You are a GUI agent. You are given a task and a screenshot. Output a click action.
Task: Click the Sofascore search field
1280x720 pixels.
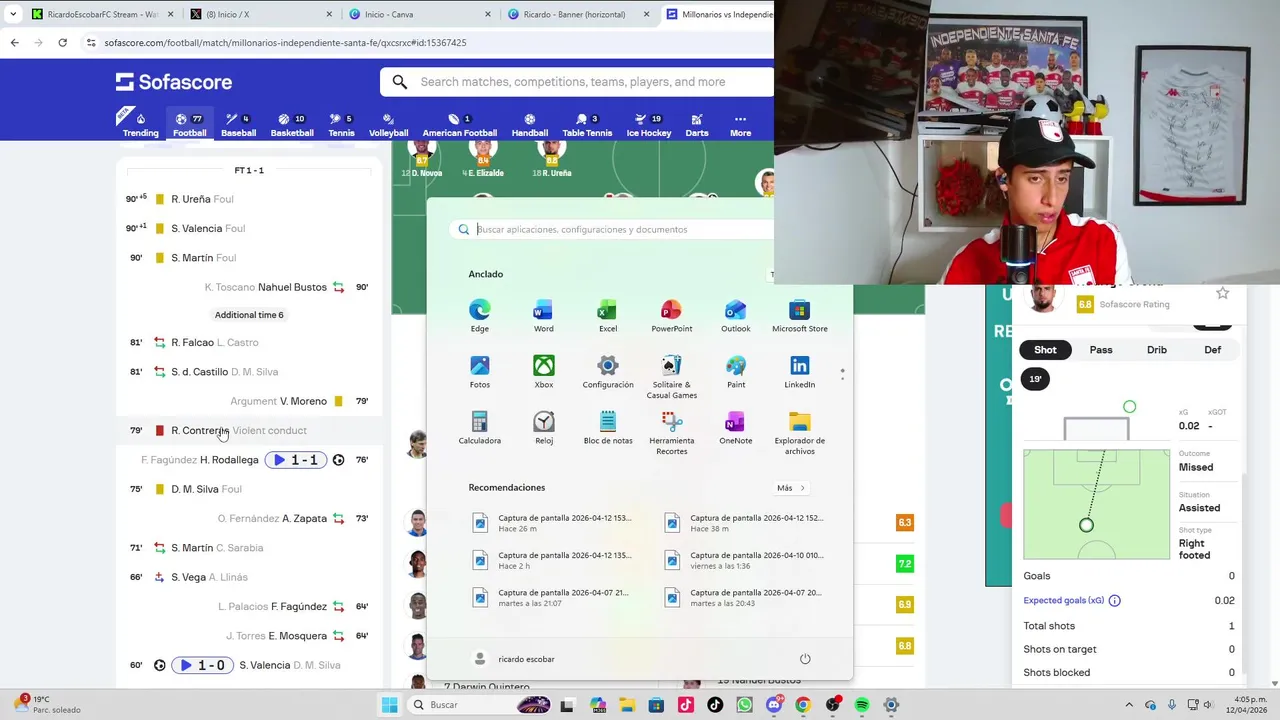[x=577, y=82]
